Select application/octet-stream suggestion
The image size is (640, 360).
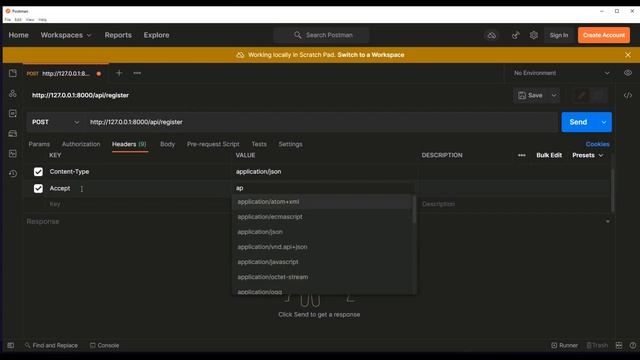click(322, 277)
